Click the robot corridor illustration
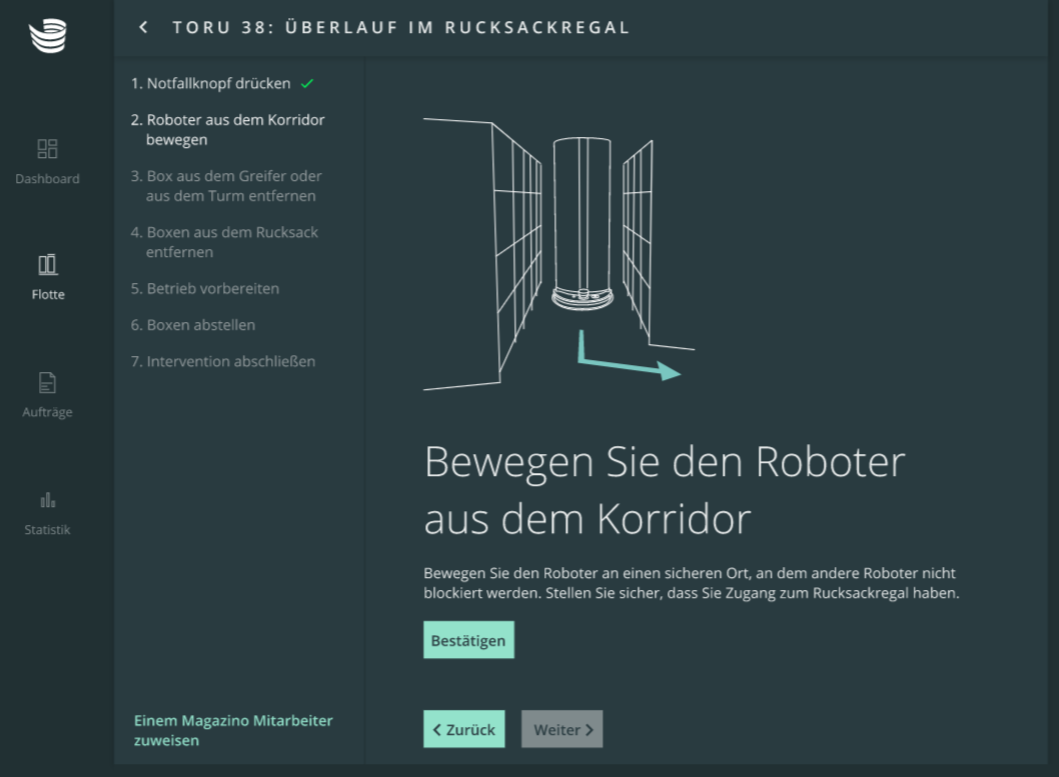The image size is (1059, 777). click(558, 254)
